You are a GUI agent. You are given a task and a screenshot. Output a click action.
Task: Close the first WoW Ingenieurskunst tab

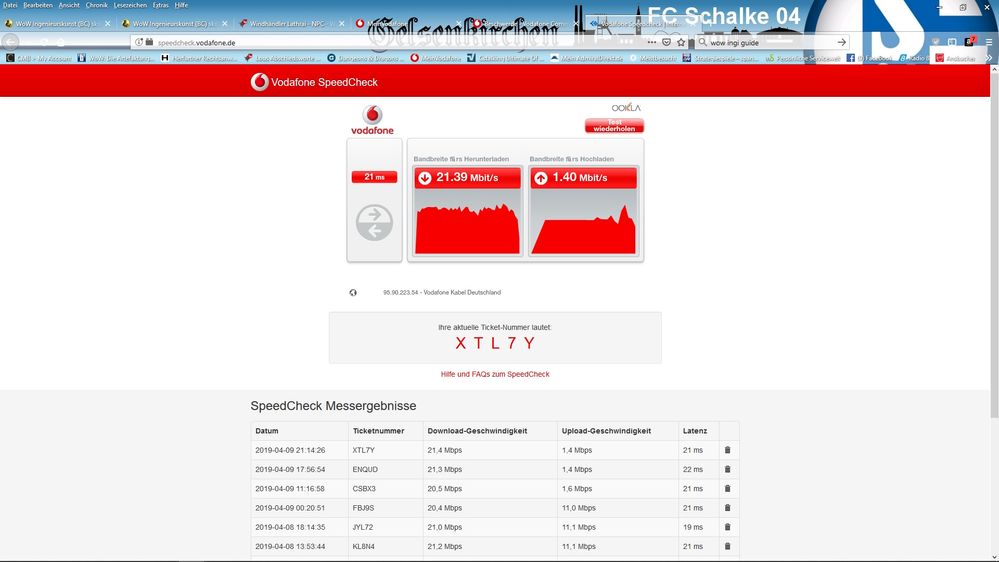click(108, 24)
